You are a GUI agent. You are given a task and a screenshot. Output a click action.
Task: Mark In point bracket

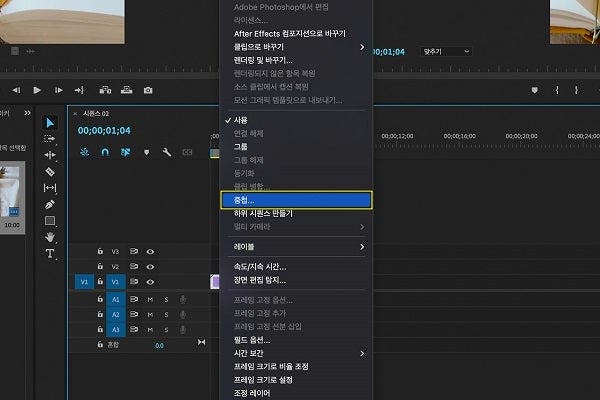(x=557, y=90)
